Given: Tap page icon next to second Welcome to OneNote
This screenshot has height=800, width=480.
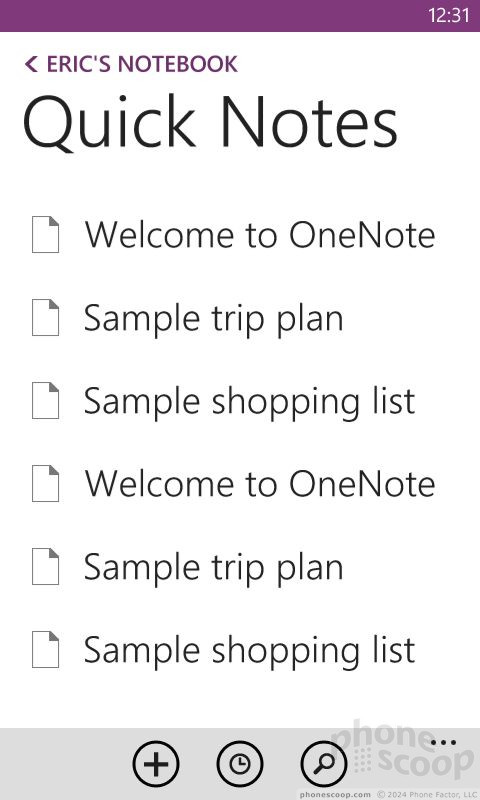Looking at the screenshot, I should click(45, 483).
